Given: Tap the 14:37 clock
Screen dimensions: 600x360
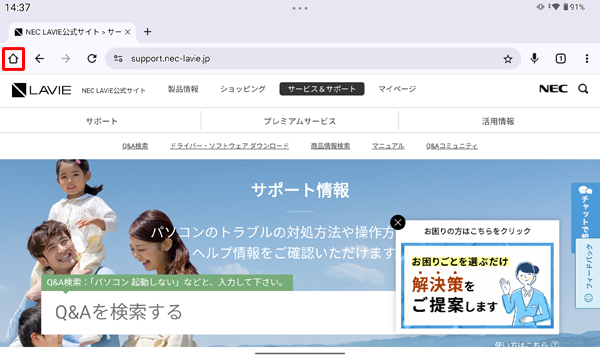Looking at the screenshot, I should coord(17,7).
